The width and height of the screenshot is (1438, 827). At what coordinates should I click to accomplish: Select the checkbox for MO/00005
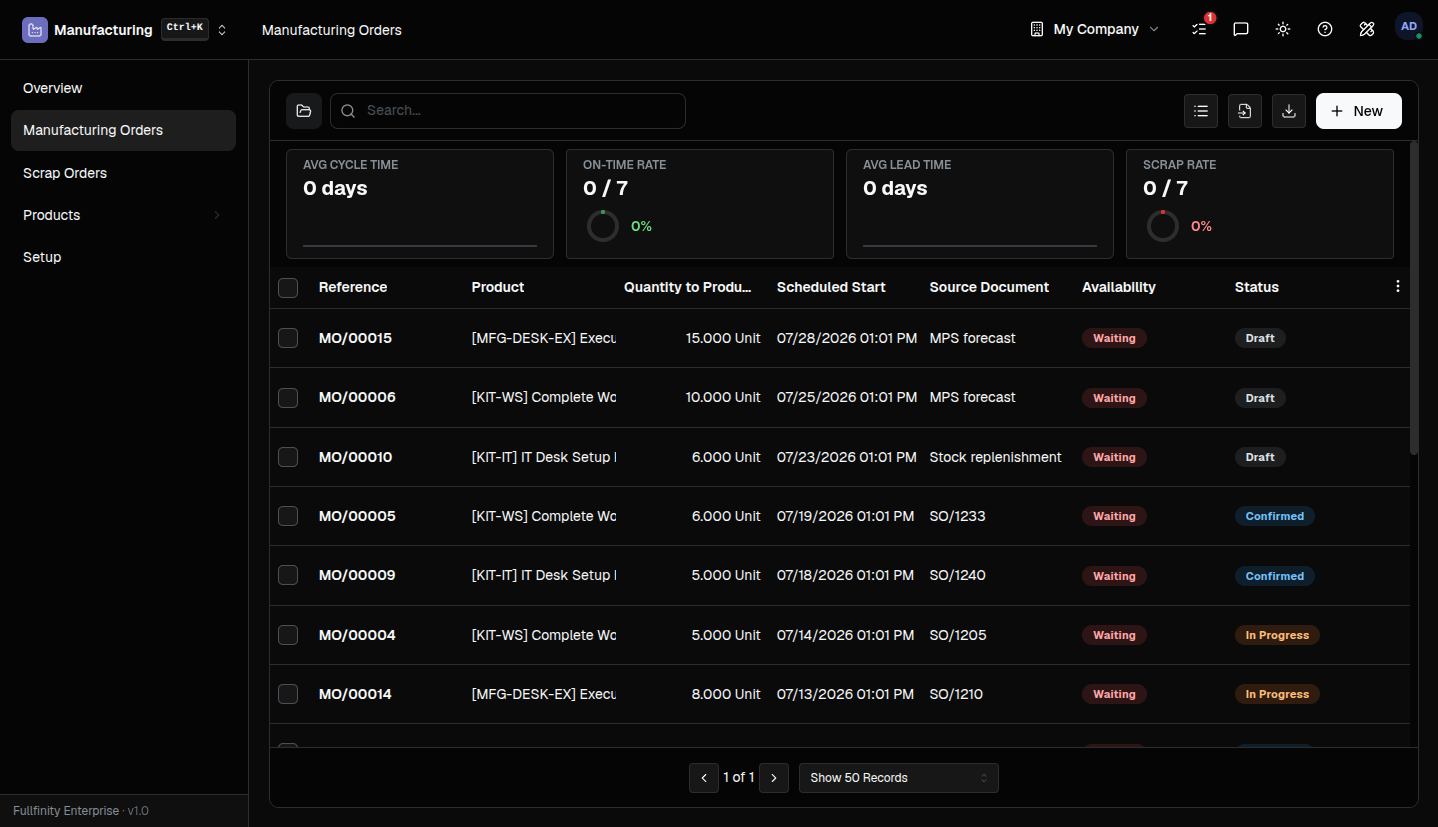pos(288,516)
